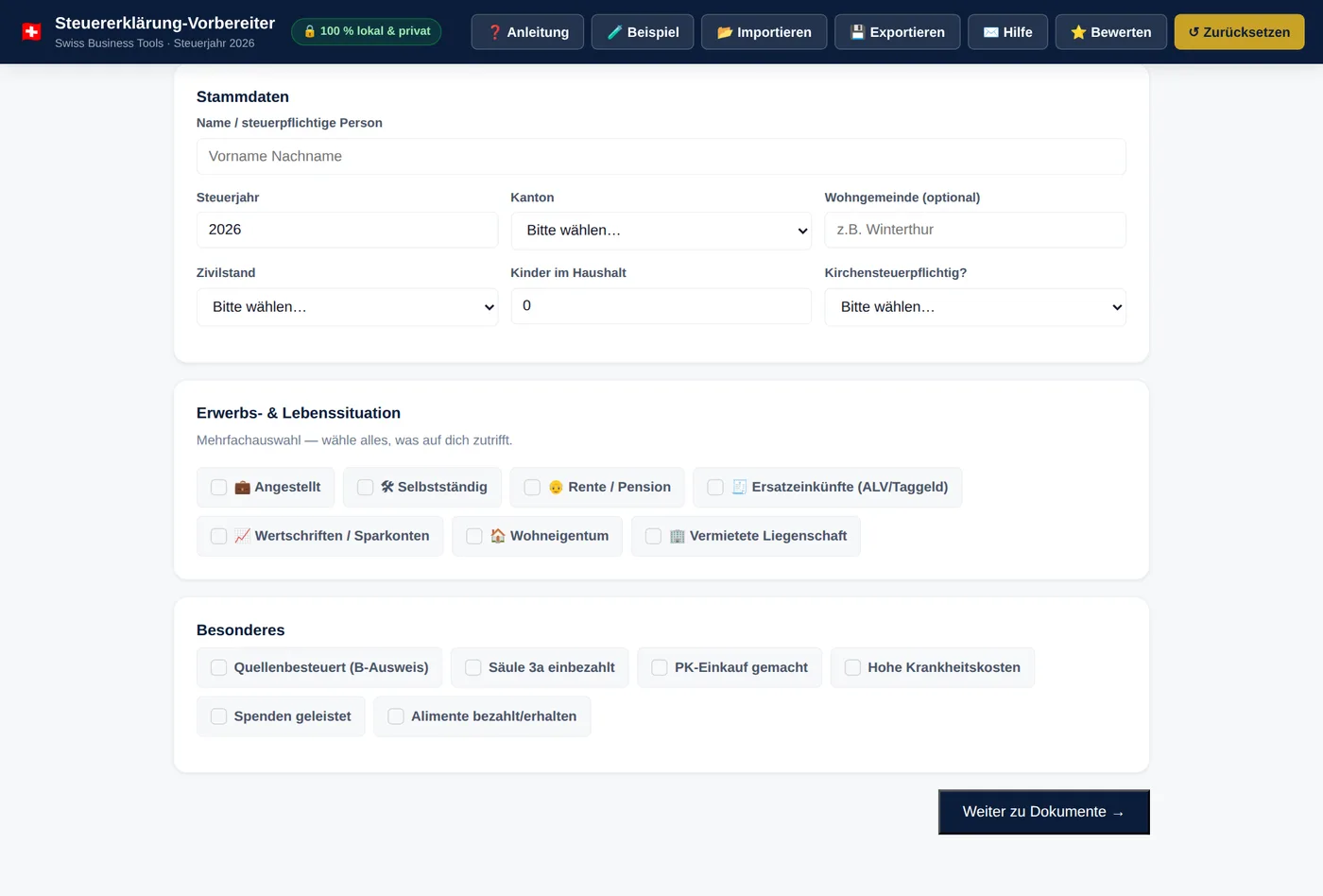Click the Zurücksetzen reset arrow button
The image size is (1323, 896).
pos(1239,32)
